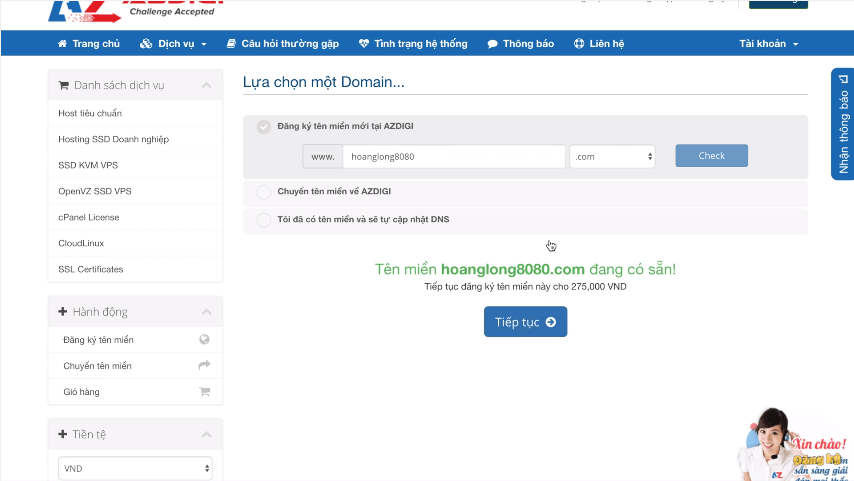Click the domain name input field
This screenshot has height=481, width=854.
[454, 156]
